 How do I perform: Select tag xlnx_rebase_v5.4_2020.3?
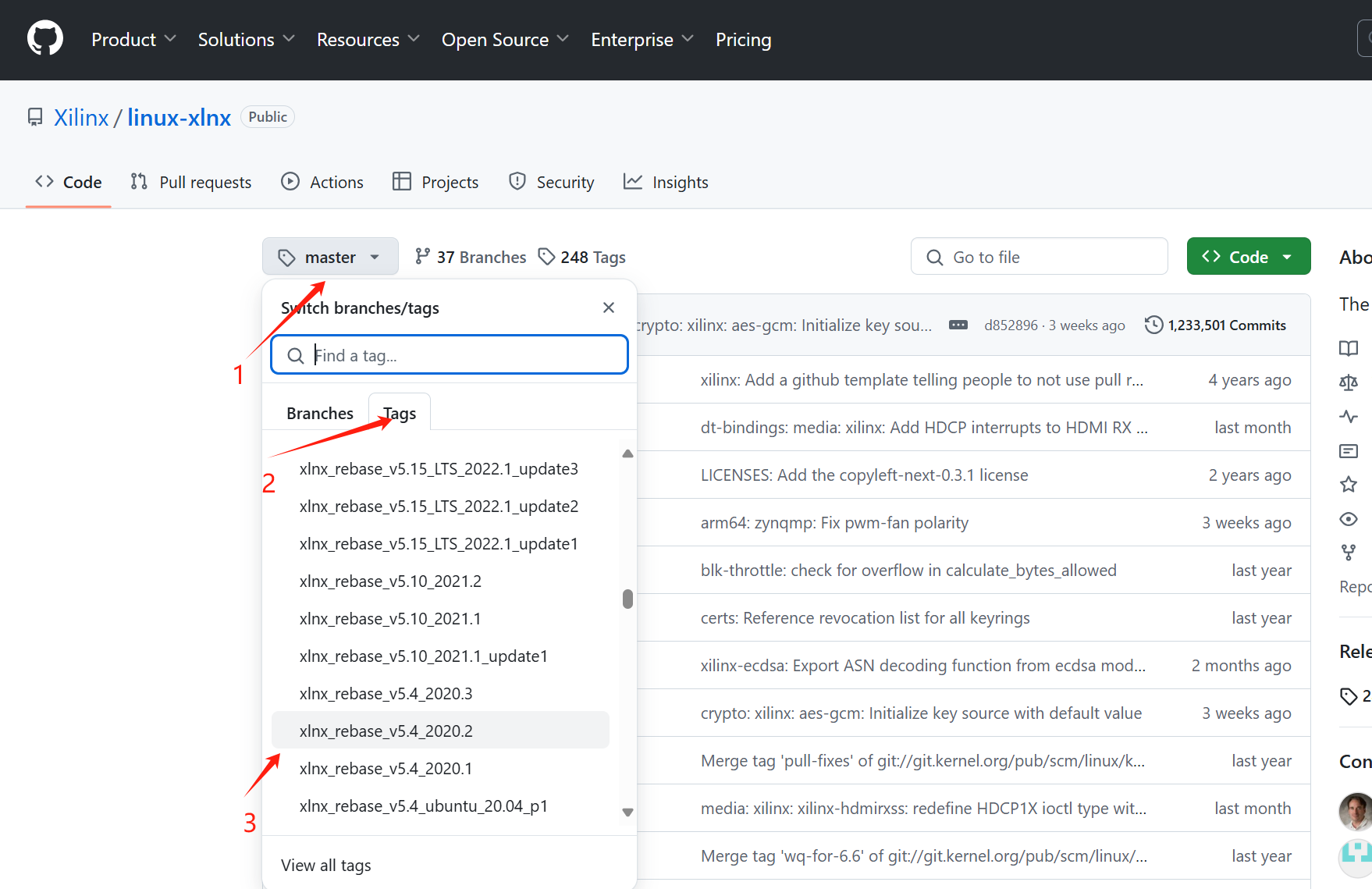[x=439, y=694]
